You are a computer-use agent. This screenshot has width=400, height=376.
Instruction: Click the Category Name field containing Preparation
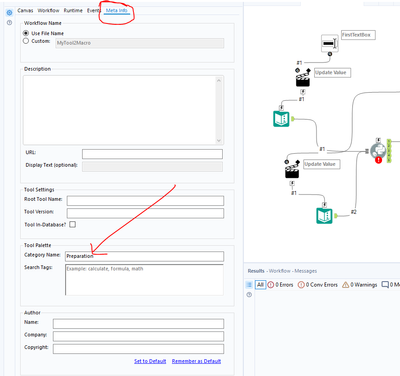point(145,256)
